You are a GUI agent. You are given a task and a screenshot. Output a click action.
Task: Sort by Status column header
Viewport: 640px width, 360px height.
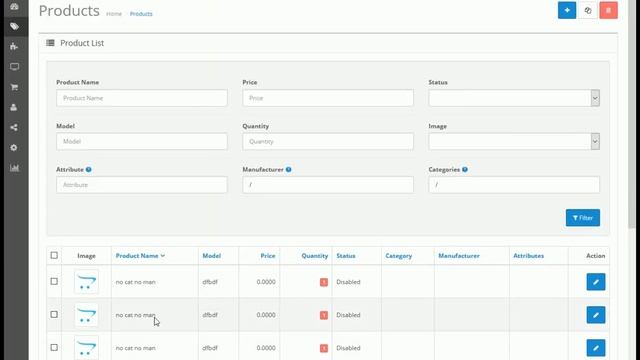pos(346,256)
